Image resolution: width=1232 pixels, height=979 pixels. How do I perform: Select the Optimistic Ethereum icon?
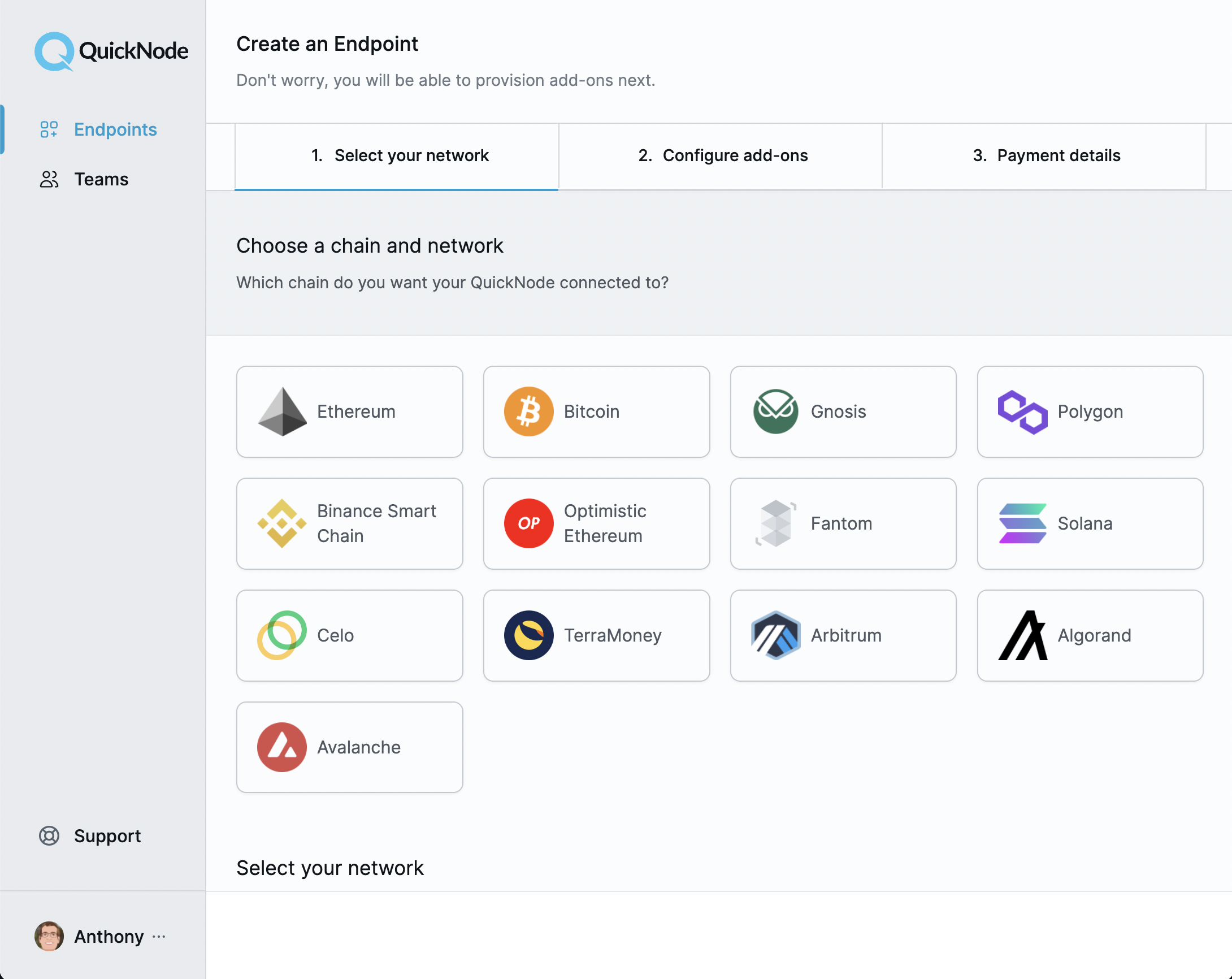click(x=527, y=523)
